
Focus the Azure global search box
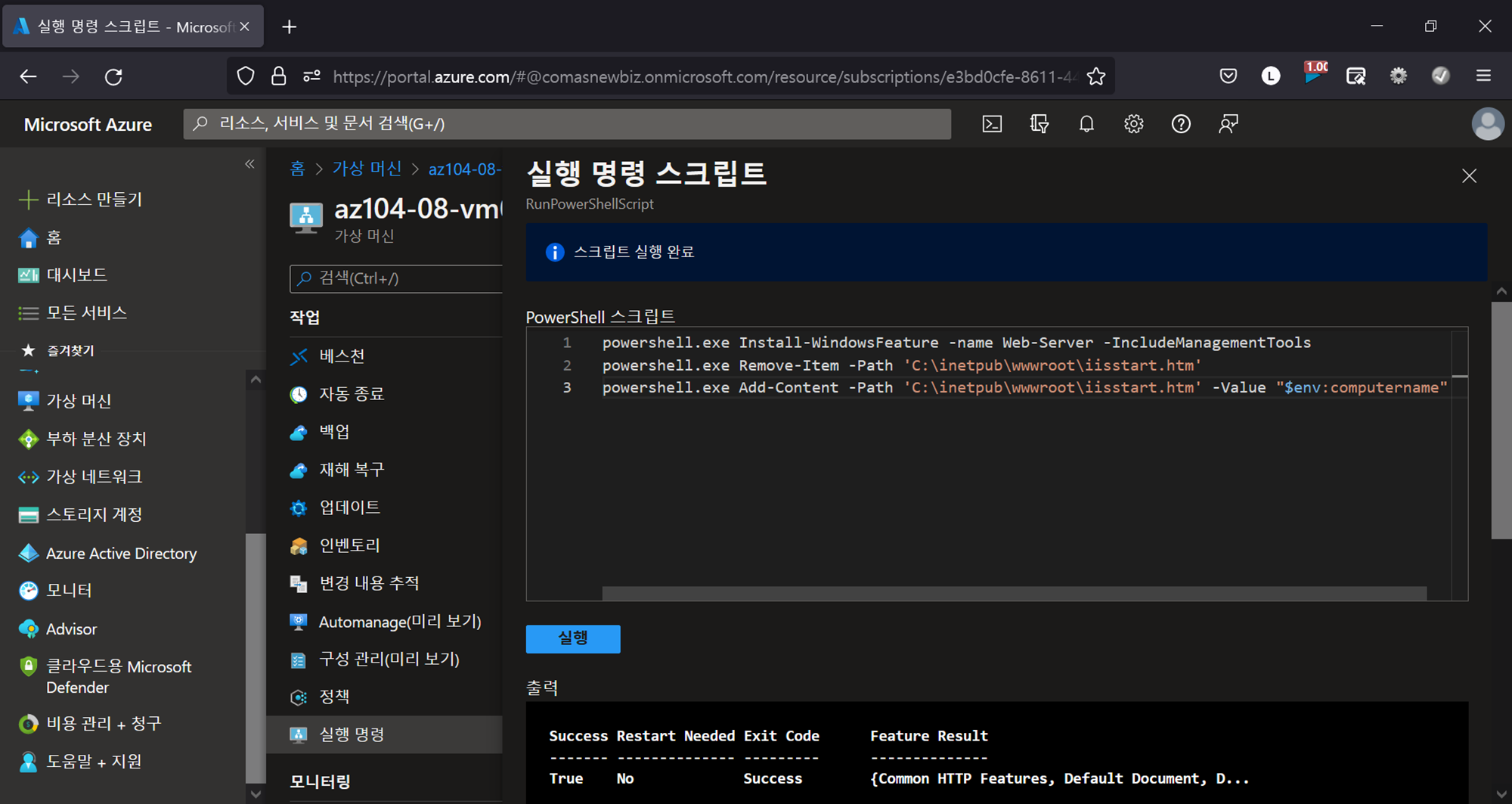click(x=567, y=124)
